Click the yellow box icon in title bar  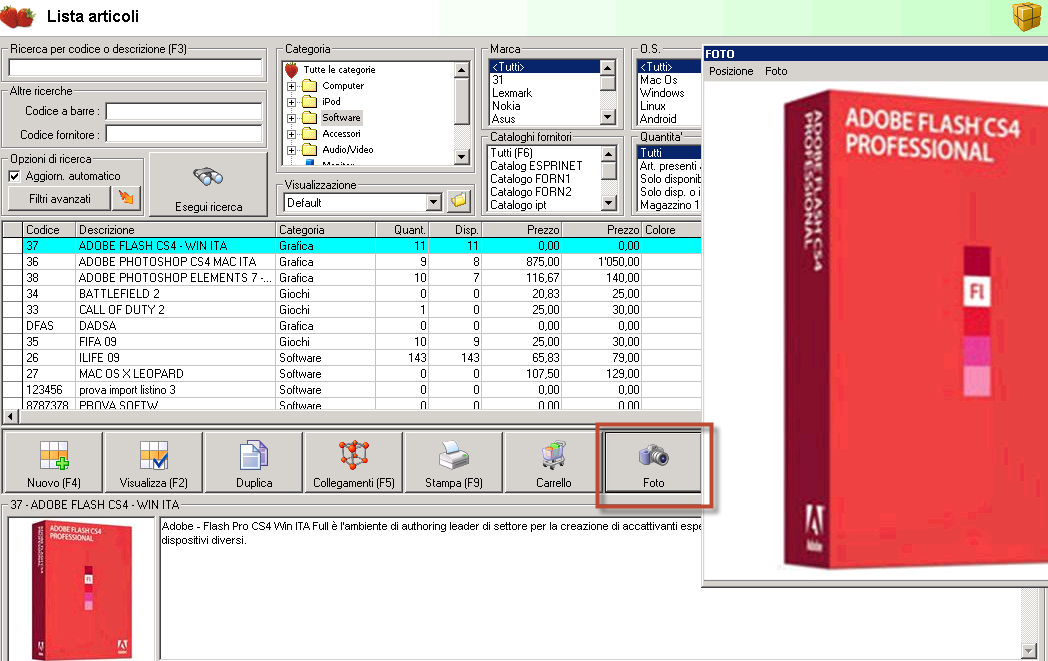pyautogui.click(x=1027, y=16)
